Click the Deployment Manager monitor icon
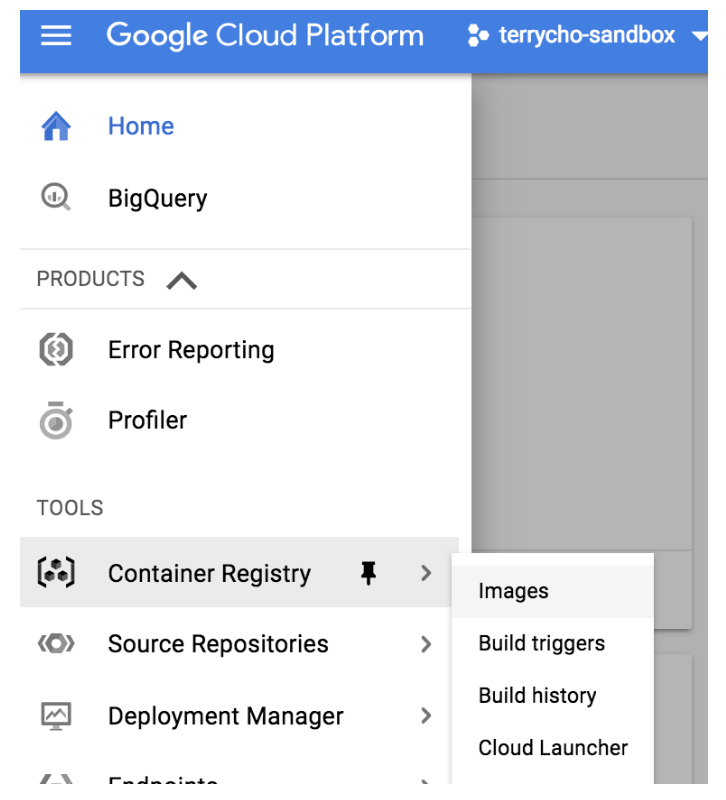This screenshot has width=726, height=800. [56, 716]
